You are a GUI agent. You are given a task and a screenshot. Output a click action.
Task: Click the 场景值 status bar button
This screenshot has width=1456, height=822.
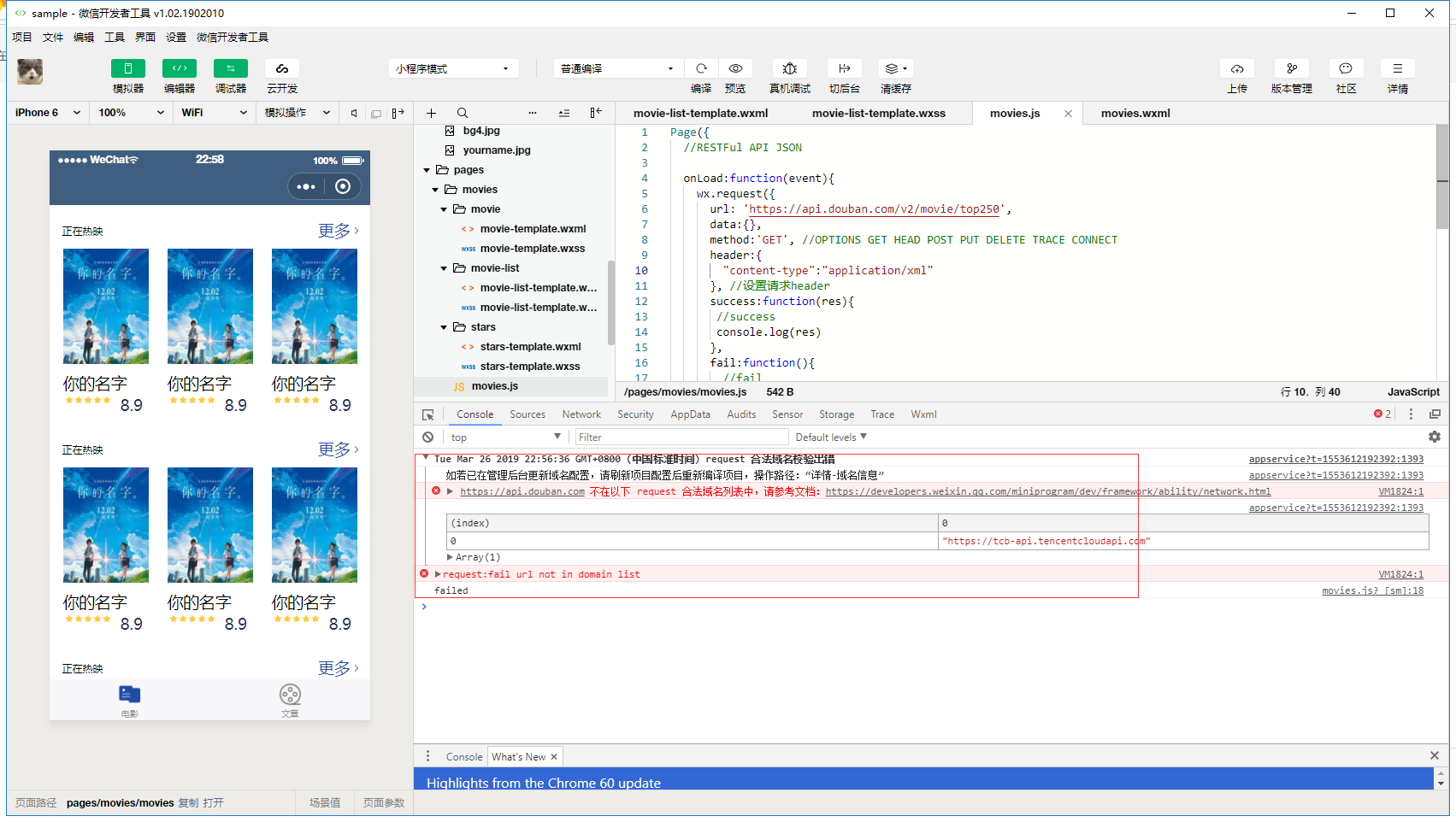click(x=325, y=803)
